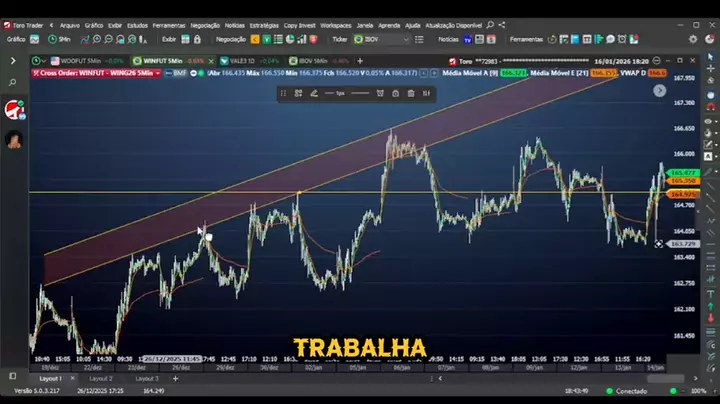Click the search magnifier in left sidebar
Image resolution: width=720 pixels, height=404 pixels.
click(14, 83)
